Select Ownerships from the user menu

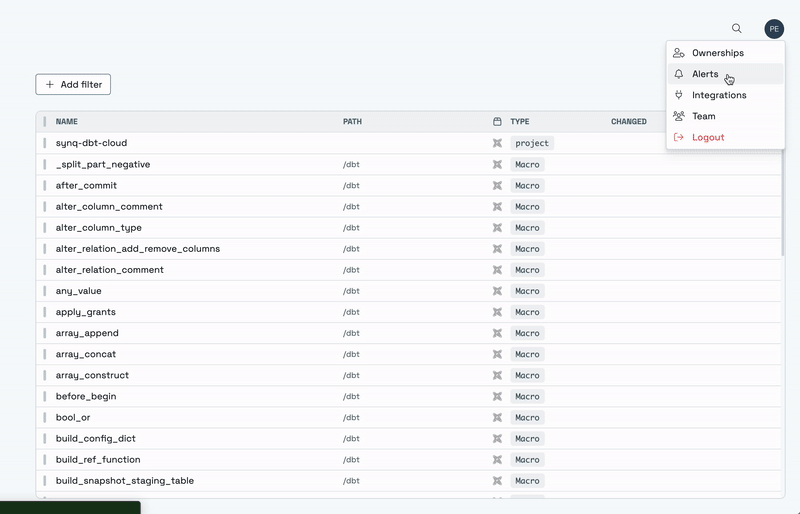click(725, 53)
